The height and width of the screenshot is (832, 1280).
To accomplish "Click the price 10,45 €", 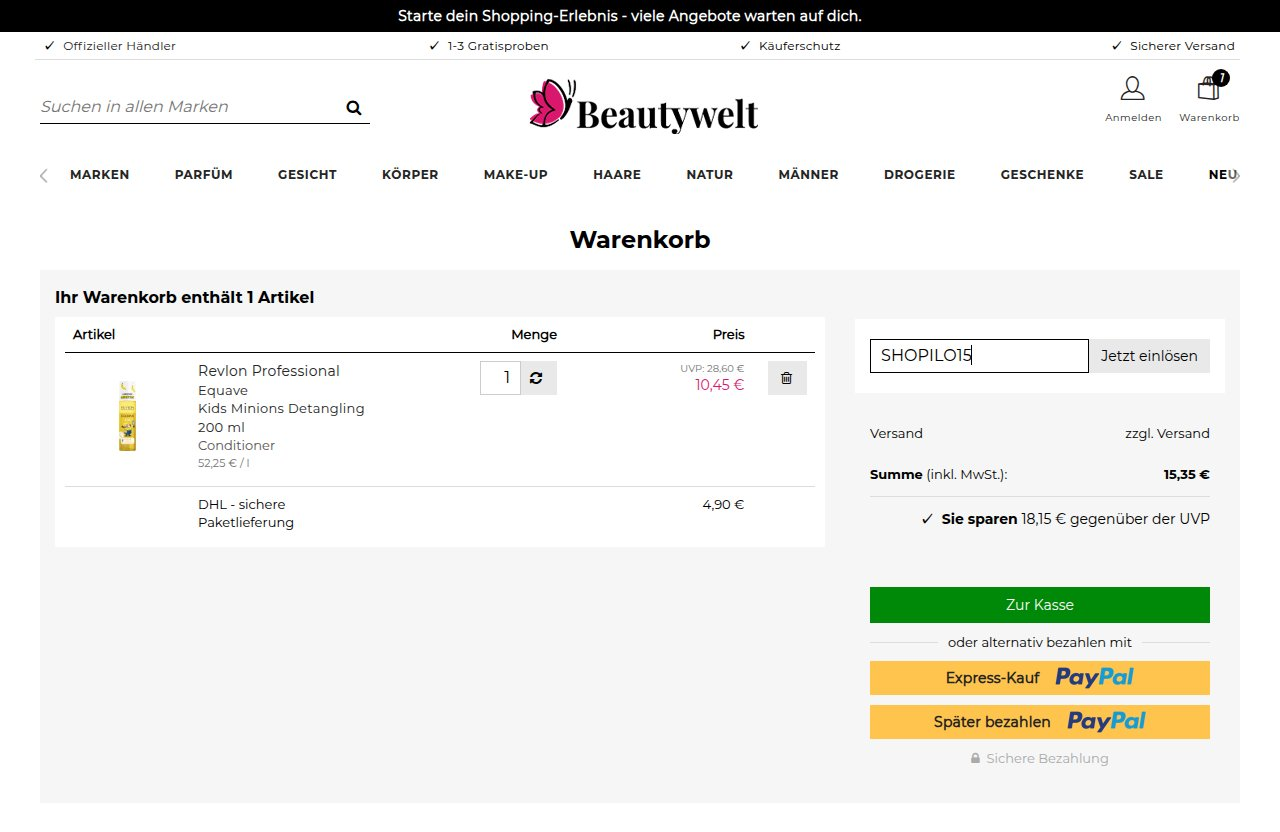I will click(x=719, y=385).
